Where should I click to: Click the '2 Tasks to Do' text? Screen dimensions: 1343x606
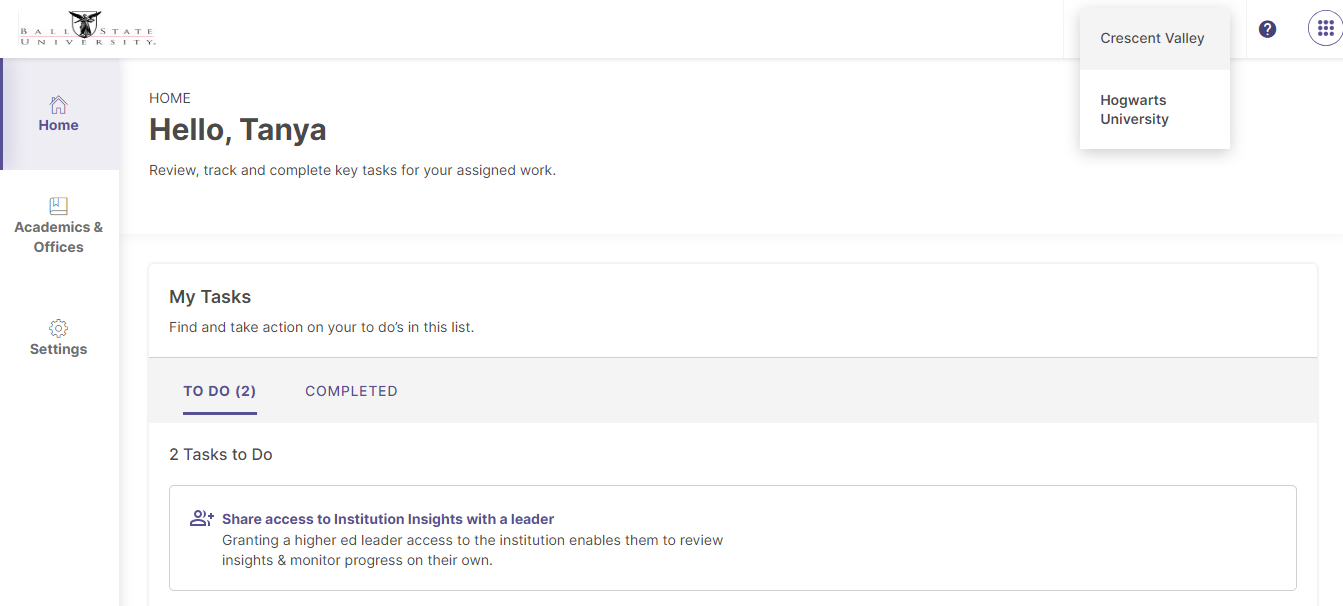[221, 454]
